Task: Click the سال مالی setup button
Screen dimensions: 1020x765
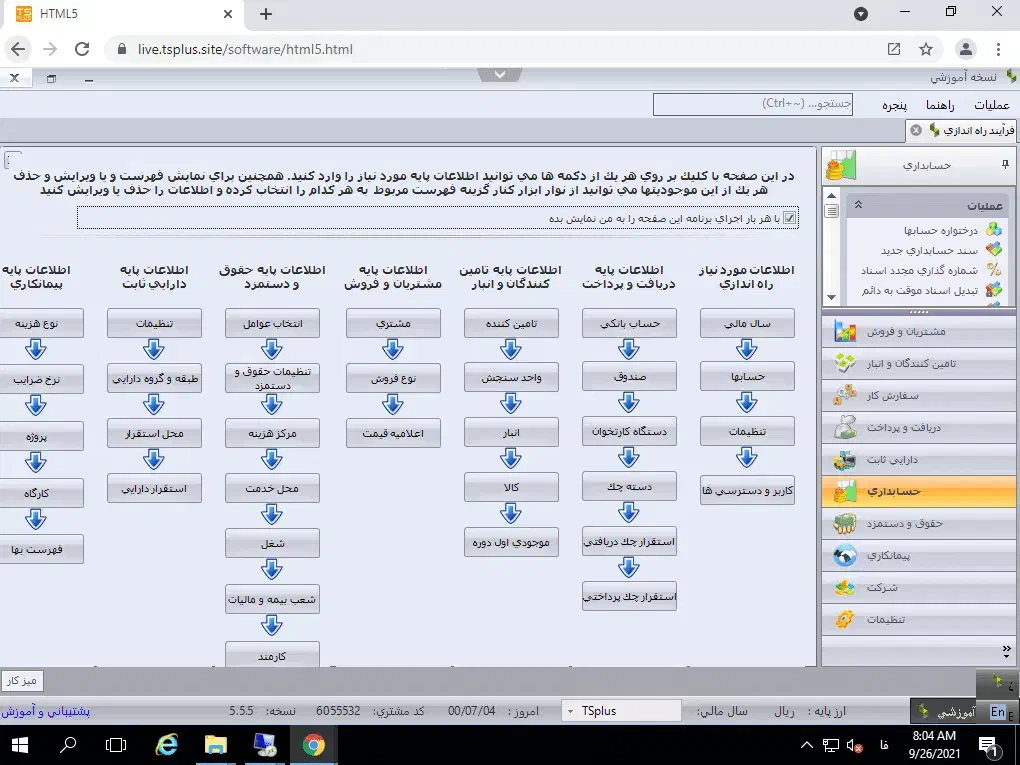Action: (x=747, y=323)
